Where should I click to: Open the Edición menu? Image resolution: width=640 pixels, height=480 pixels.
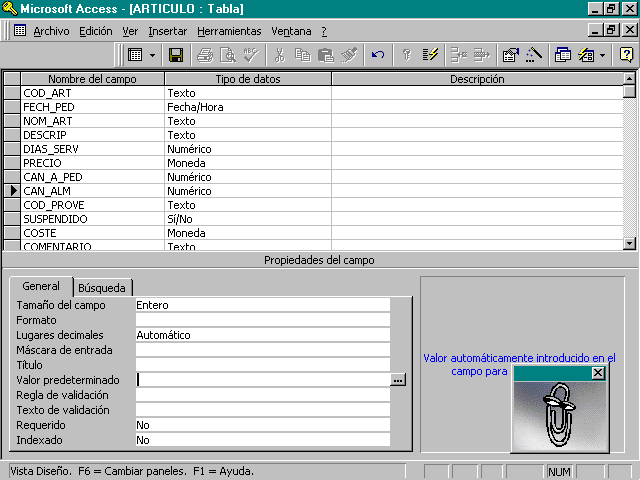point(96,31)
